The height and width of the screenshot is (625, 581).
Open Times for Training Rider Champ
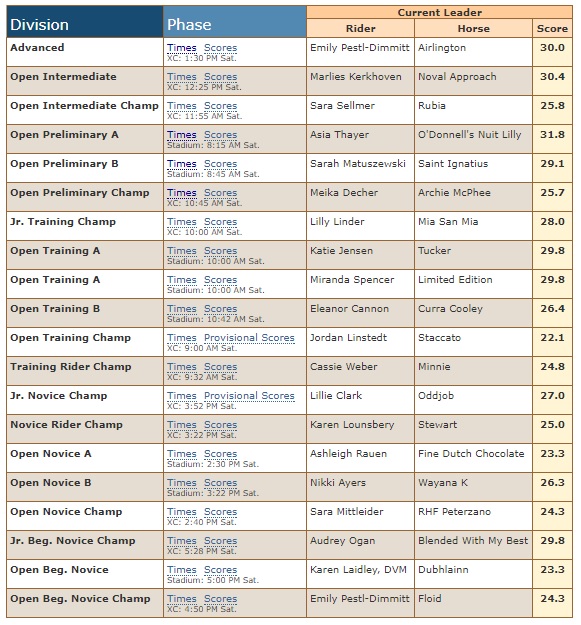click(182, 367)
